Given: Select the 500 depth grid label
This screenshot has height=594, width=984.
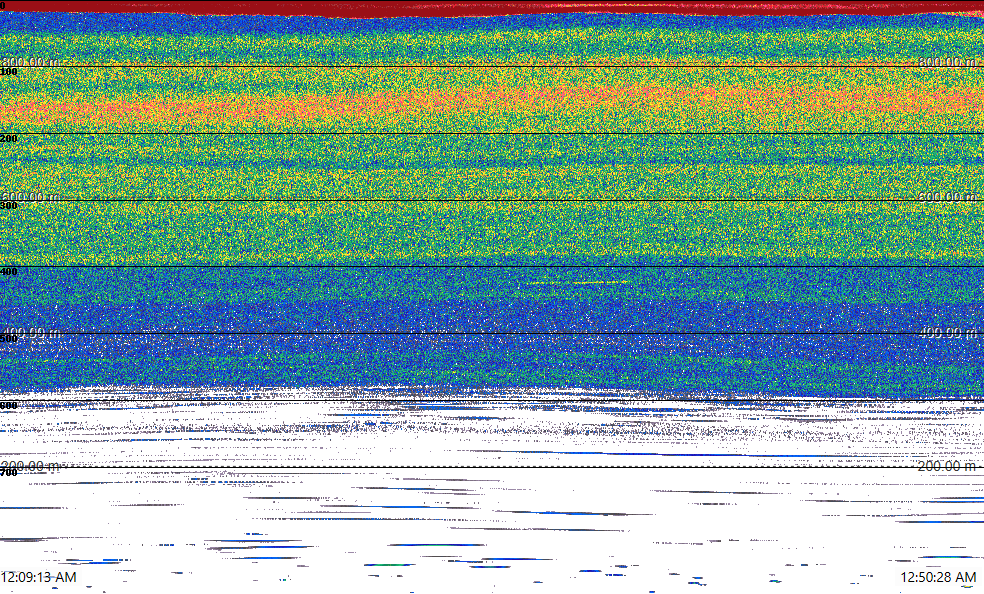Looking at the screenshot, I should [9, 339].
